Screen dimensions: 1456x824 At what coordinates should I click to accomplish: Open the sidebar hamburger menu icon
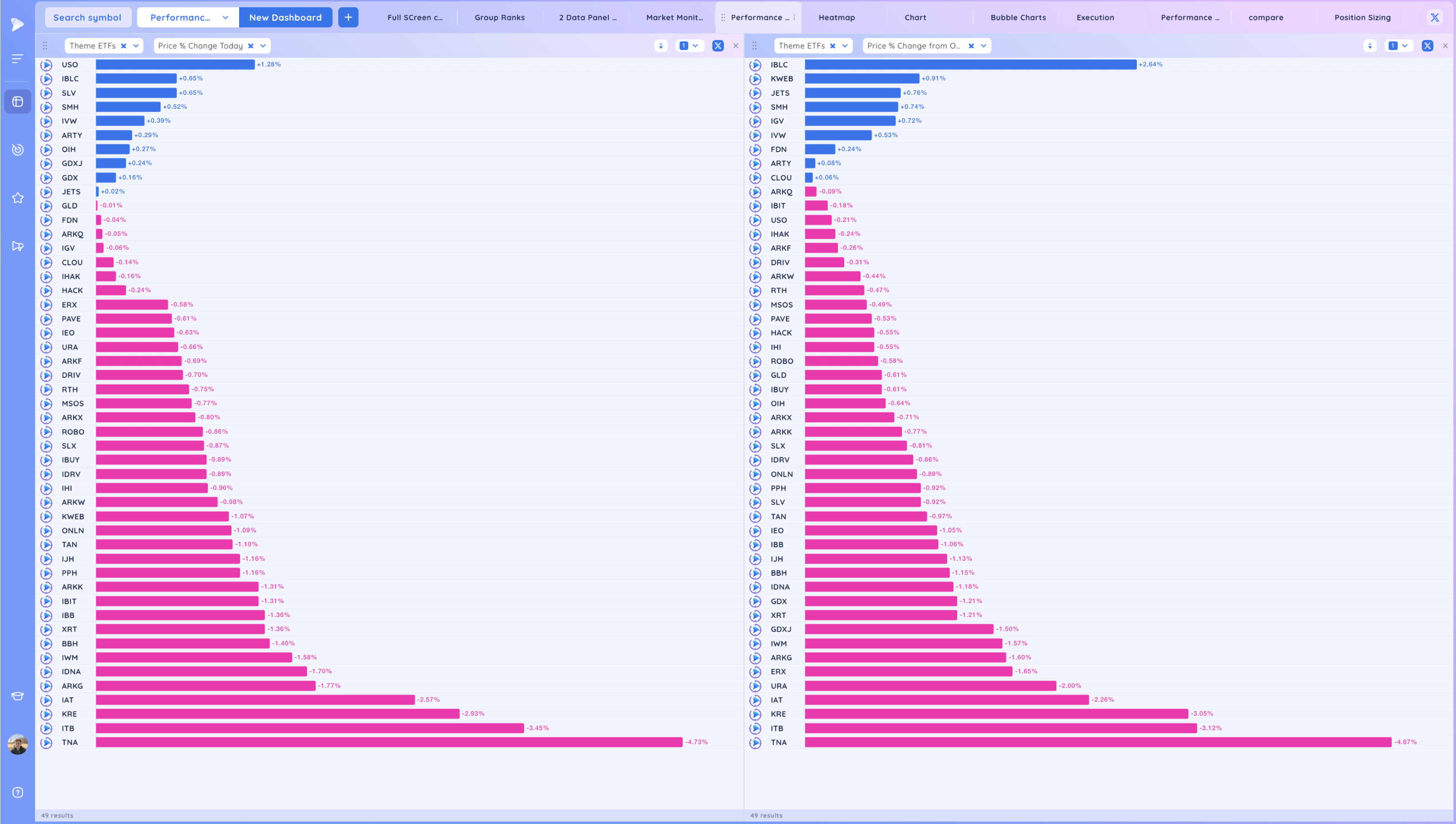[x=17, y=59]
